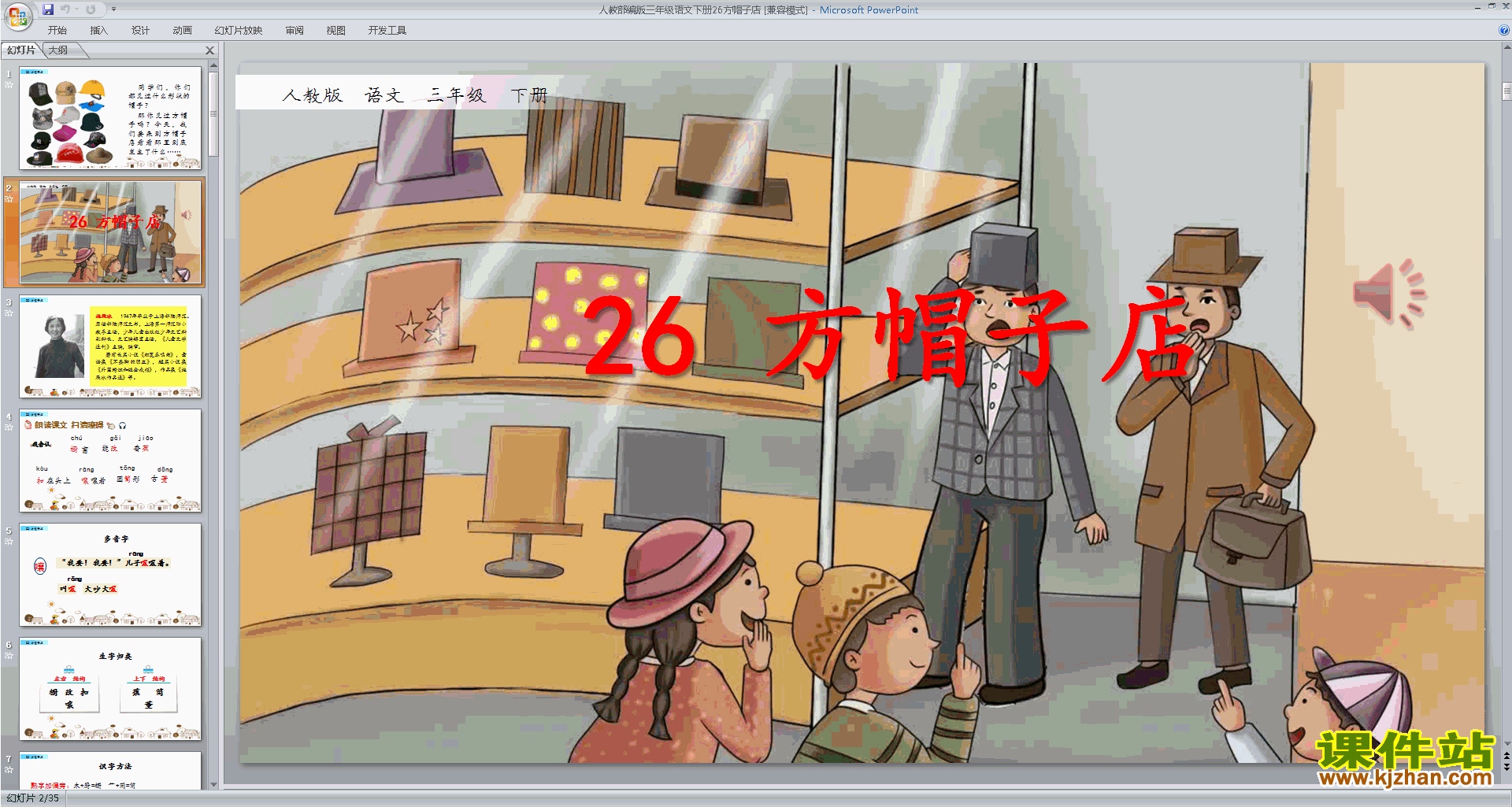Switch to the 幻灯片 pane tab
Screen dimensions: 1512x807
pyautogui.click(x=21, y=50)
